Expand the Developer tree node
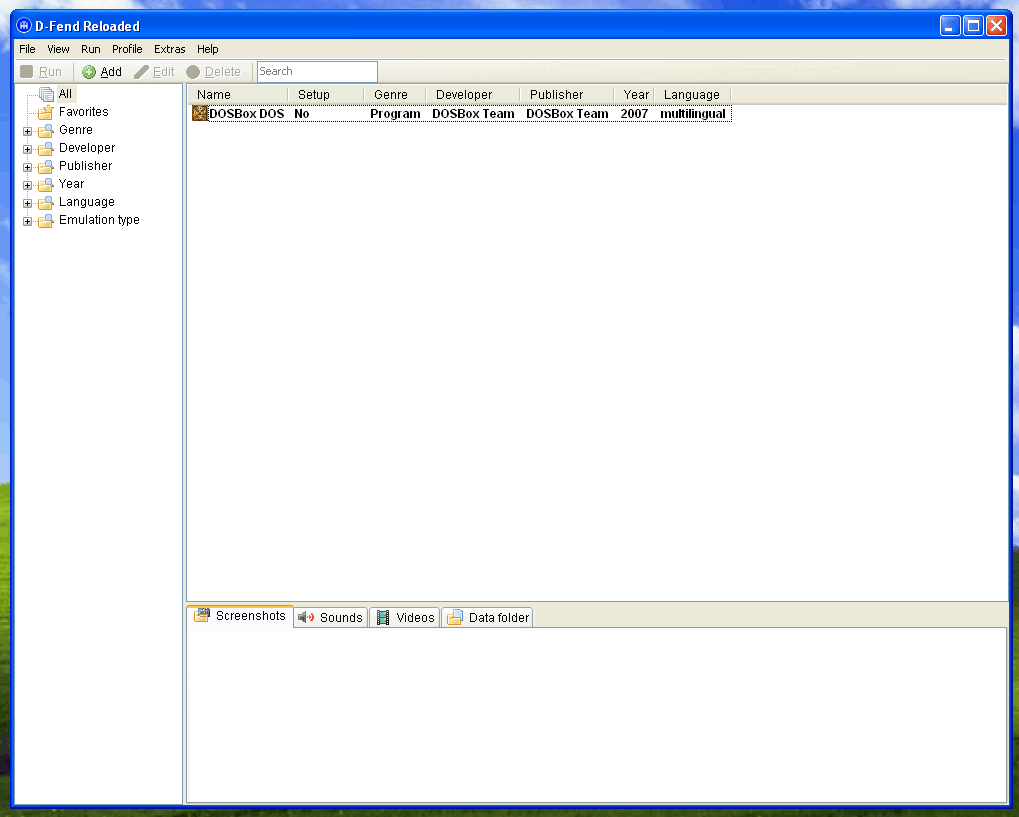Image resolution: width=1019 pixels, height=817 pixels. click(27, 149)
